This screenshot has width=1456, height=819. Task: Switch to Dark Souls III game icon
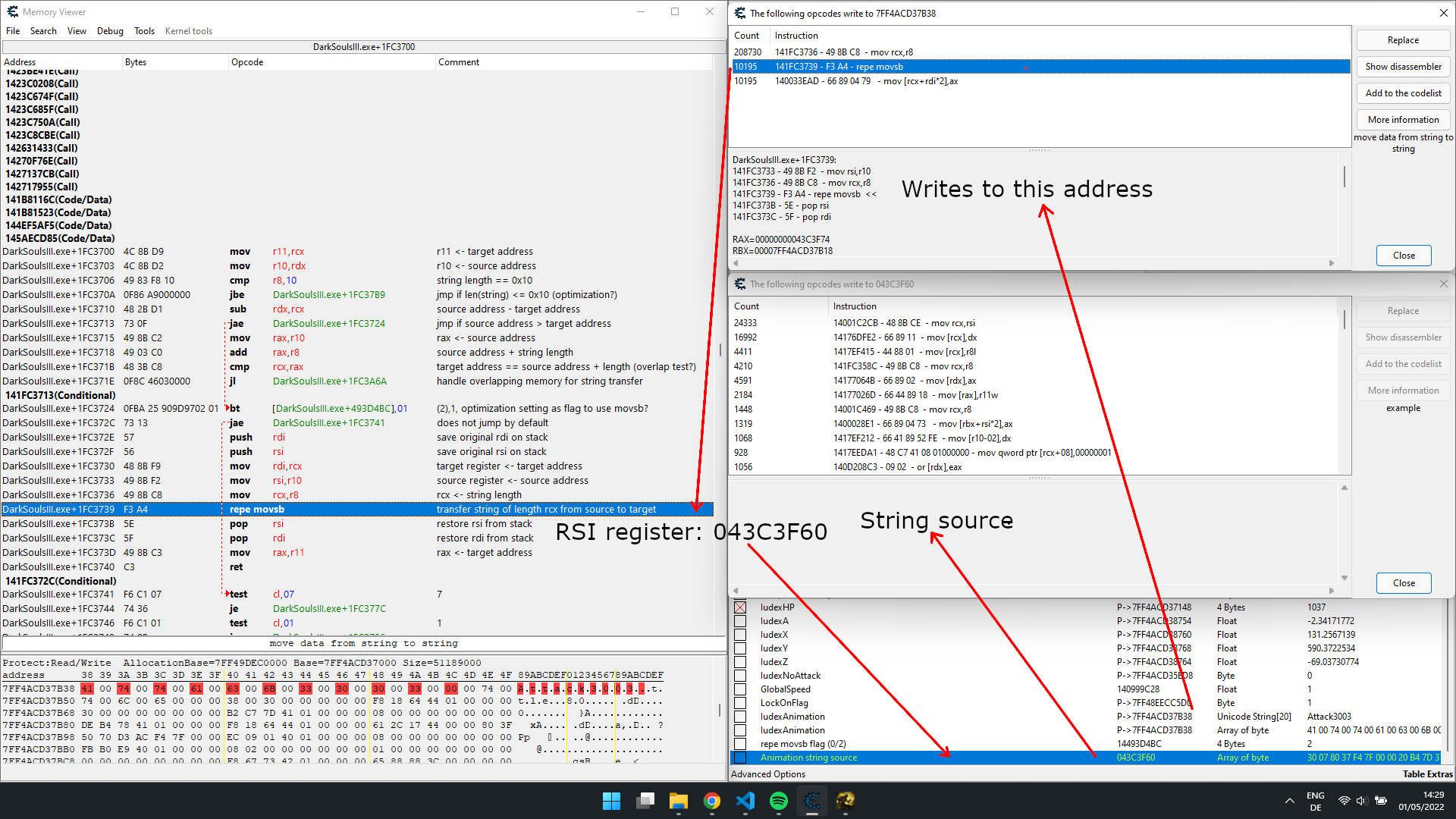pyautogui.click(x=846, y=801)
